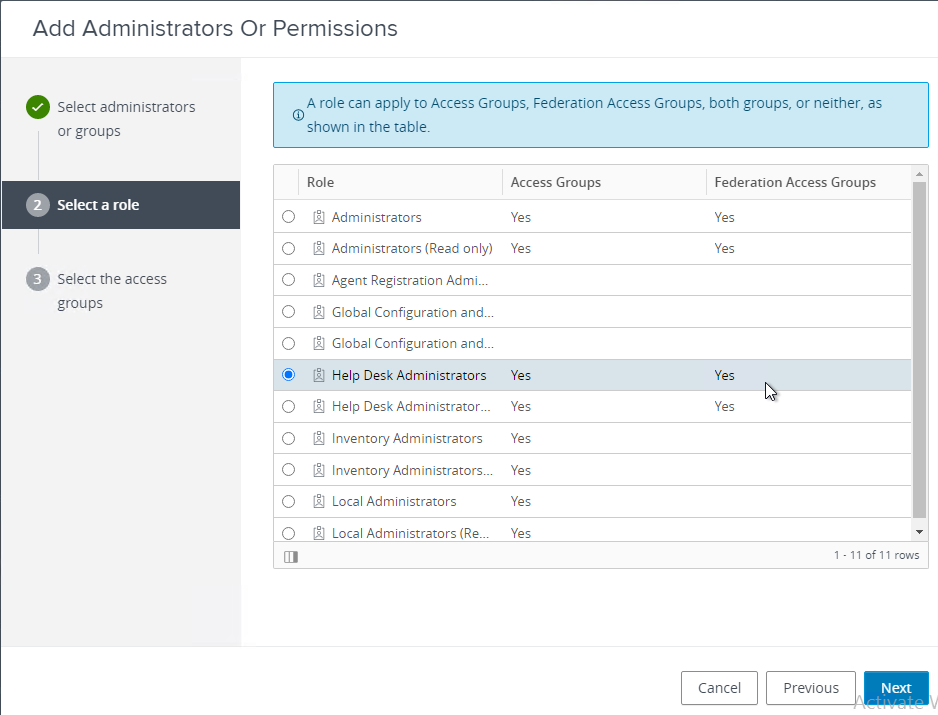The image size is (938, 715).
Task: Click the Inventory Administrators role icon
Action: point(319,438)
